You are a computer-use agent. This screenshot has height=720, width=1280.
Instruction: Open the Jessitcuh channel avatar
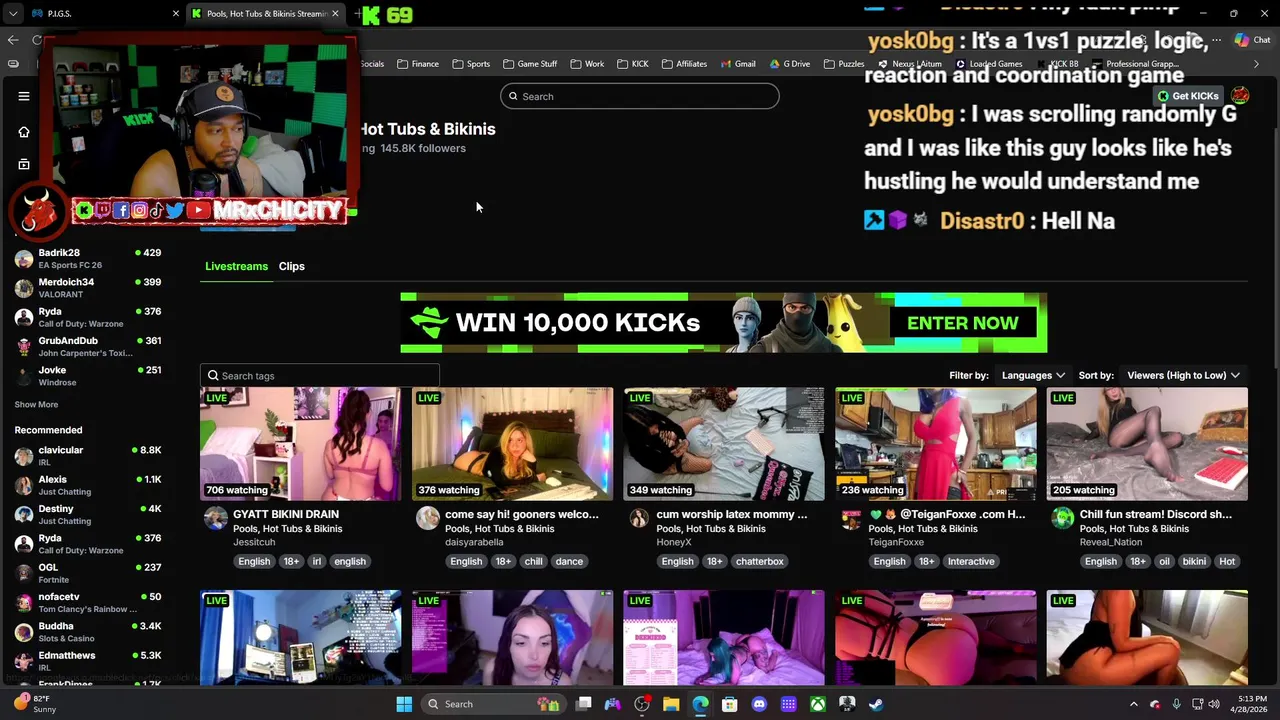point(216,518)
